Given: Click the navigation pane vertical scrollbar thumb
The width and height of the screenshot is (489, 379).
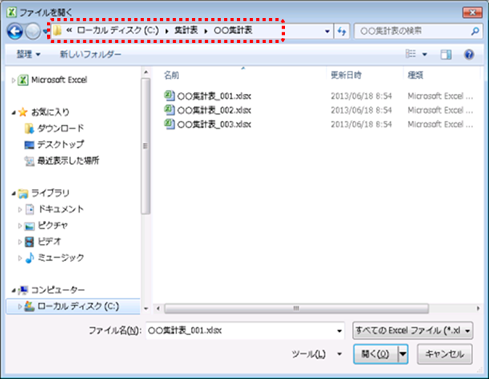Looking at the screenshot, I should pyautogui.click(x=145, y=146).
